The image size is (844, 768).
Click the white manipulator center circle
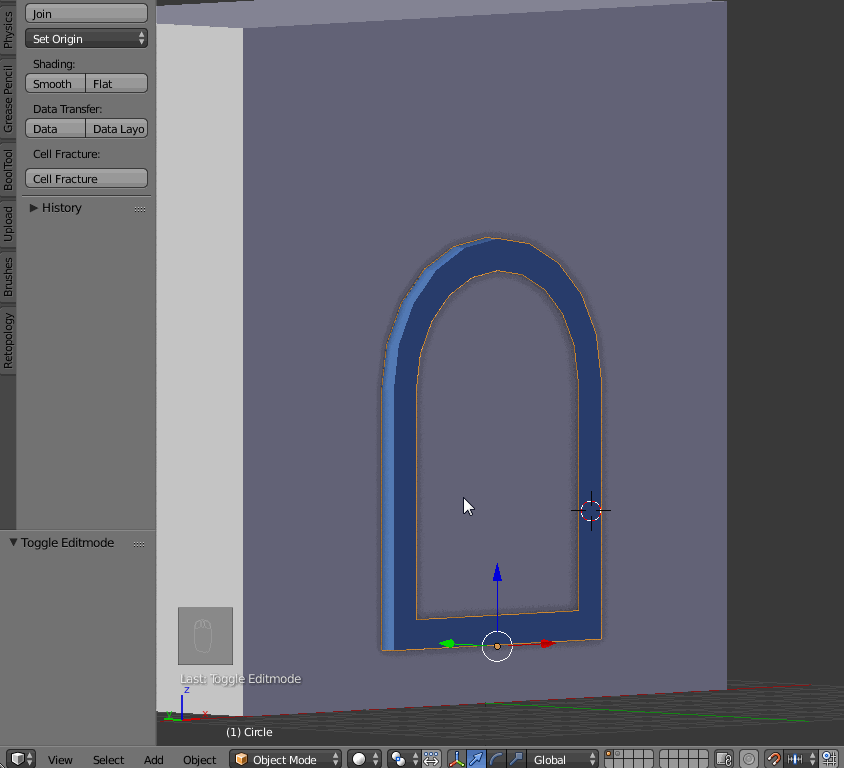497,646
